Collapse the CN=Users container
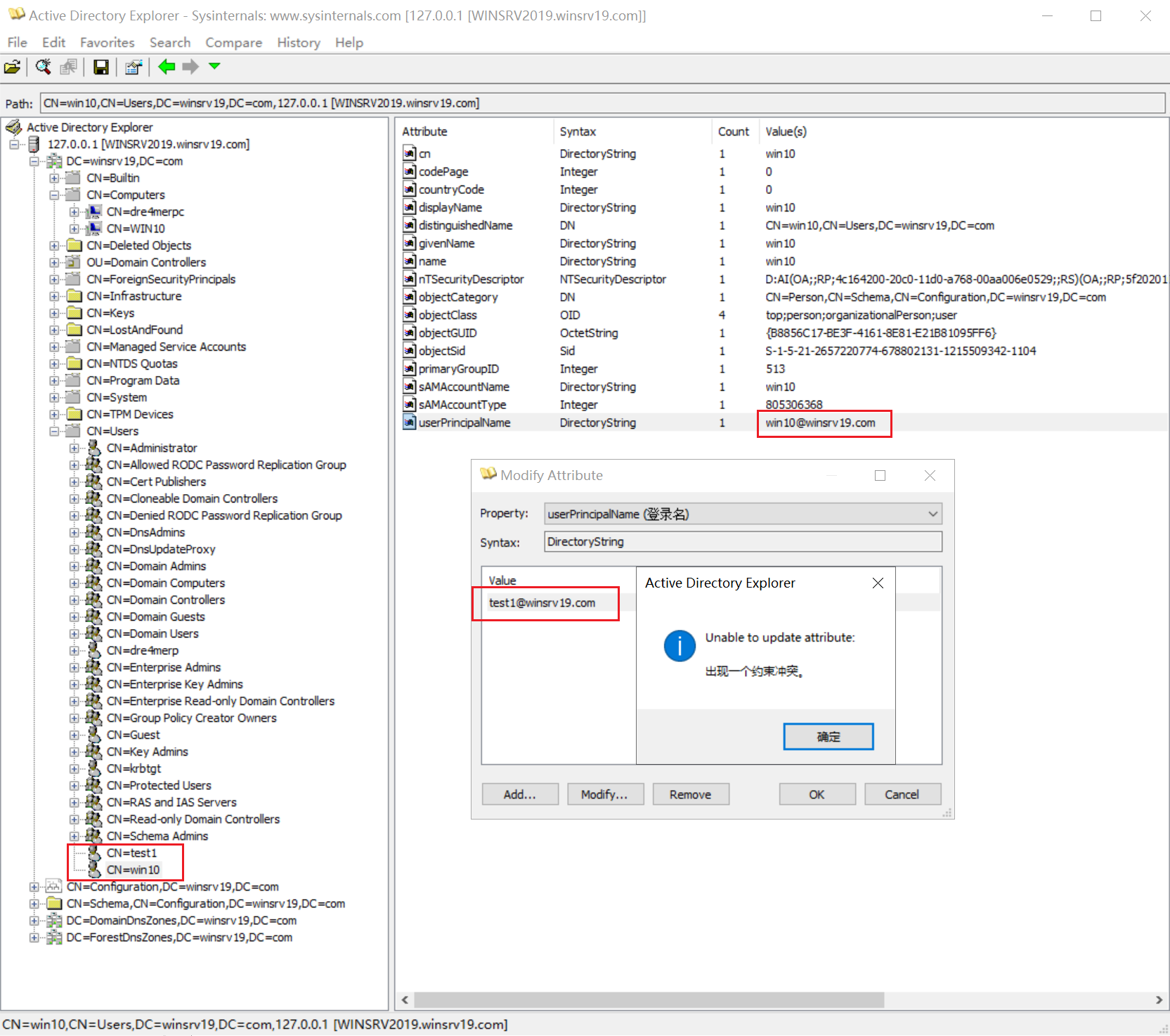The width and height of the screenshot is (1170, 1036). (x=54, y=431)
